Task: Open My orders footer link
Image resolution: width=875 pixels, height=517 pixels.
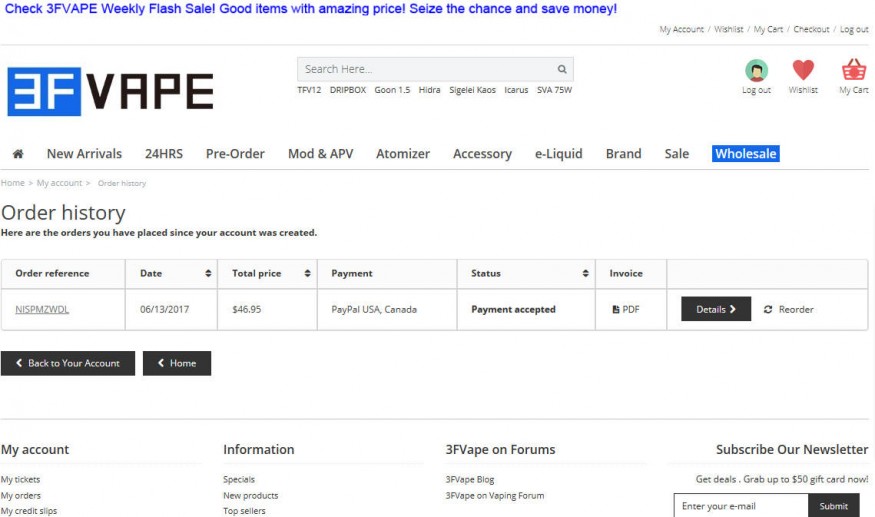Action: click(x=21, y=496)
